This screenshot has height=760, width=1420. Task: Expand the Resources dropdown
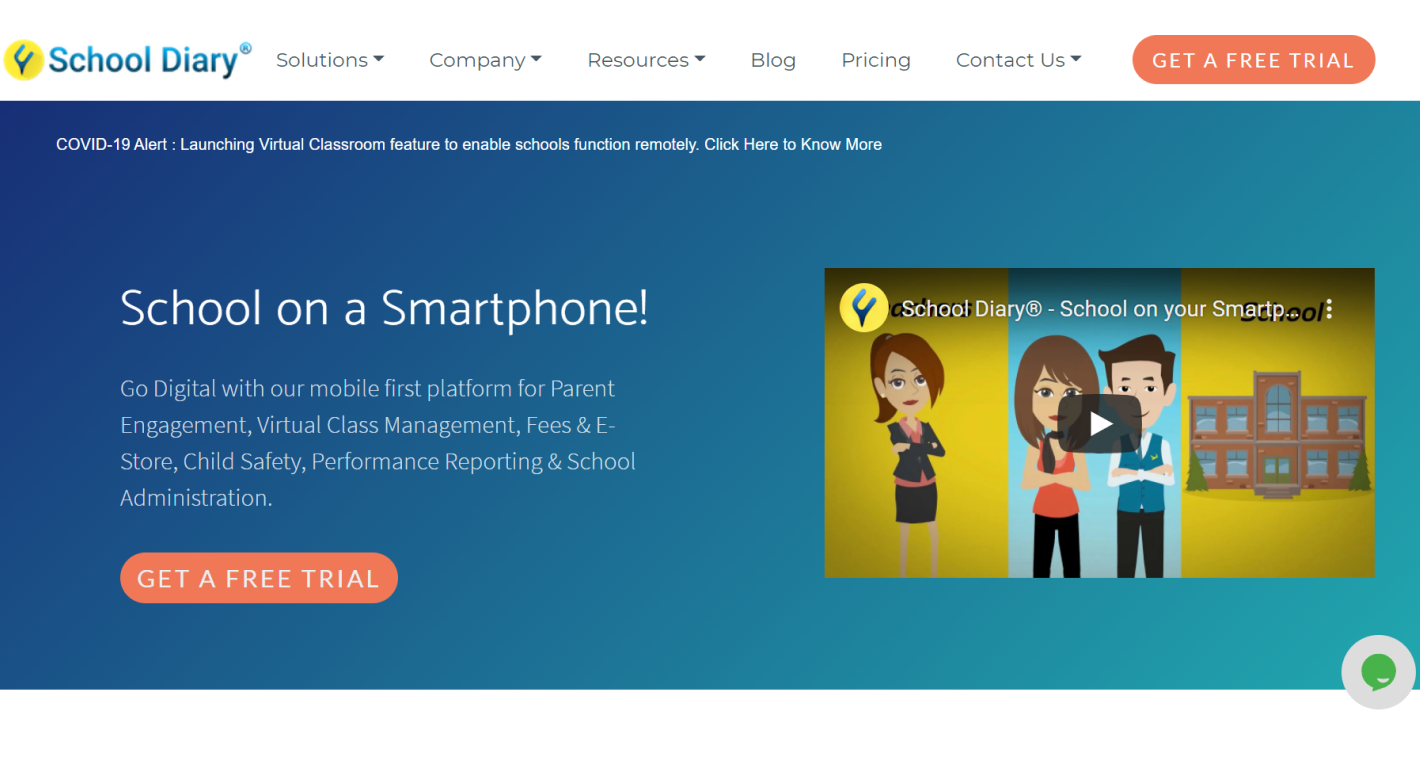coord(646,60)
